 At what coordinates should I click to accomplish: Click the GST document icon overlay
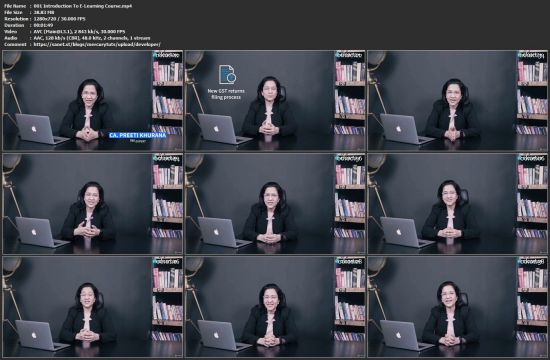pyautogui.click(x=227, y=74)
